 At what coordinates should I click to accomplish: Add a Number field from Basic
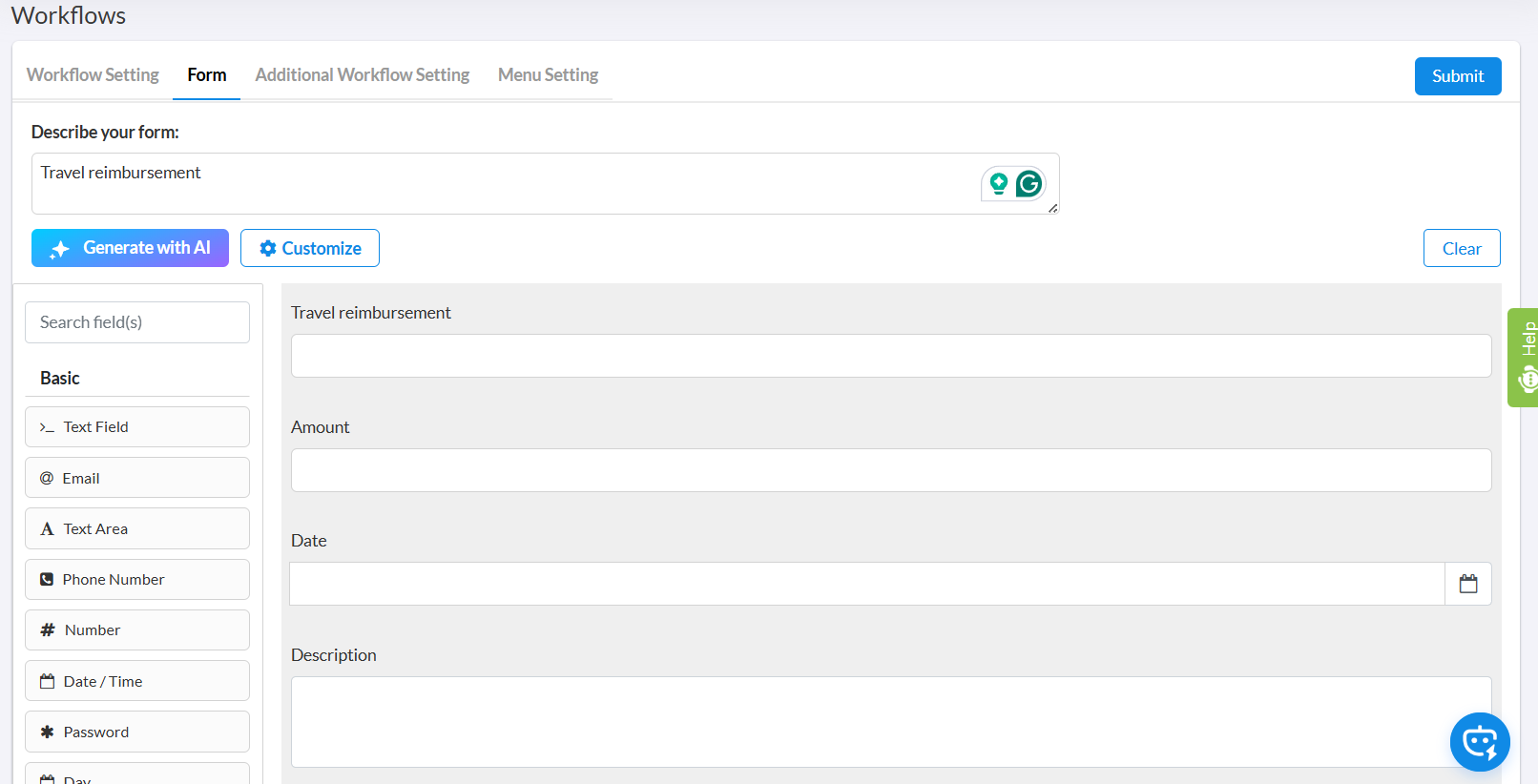tap(137, 630)
